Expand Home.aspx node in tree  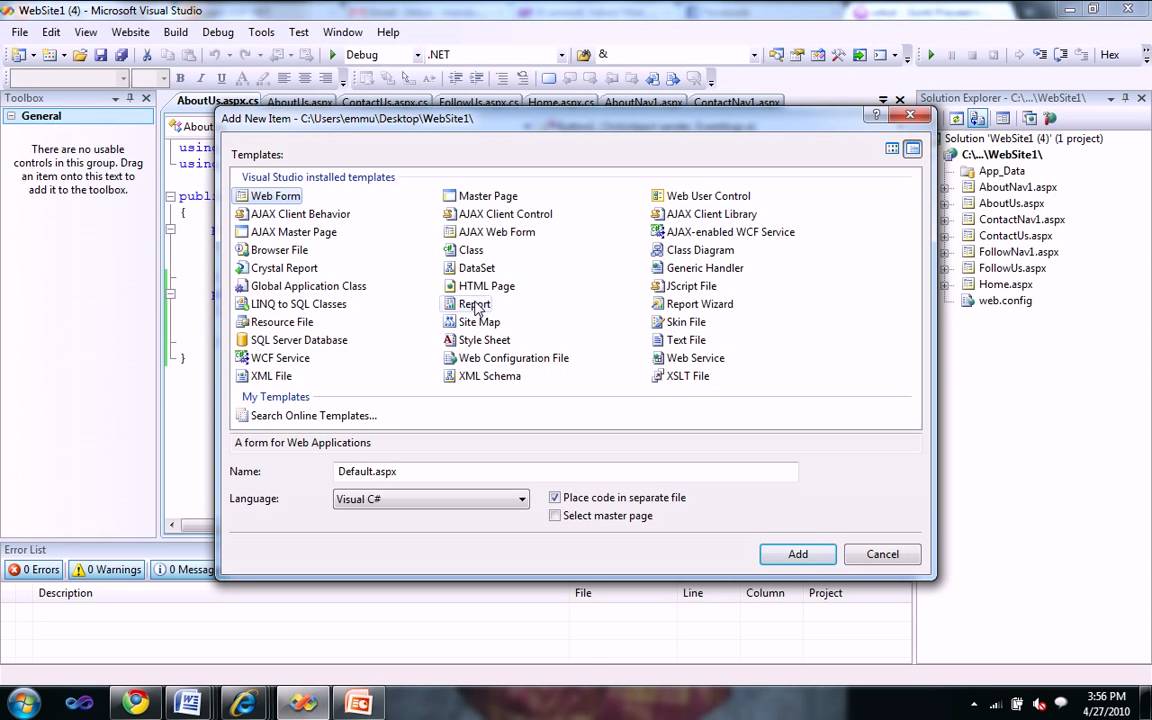pyautogui.click(x=945, y=285)
